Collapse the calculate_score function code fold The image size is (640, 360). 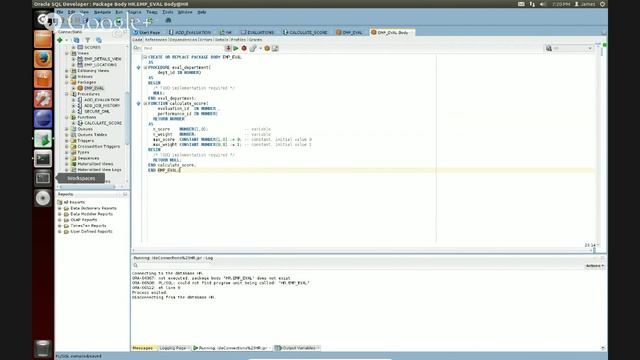click(x=145, y=104)
